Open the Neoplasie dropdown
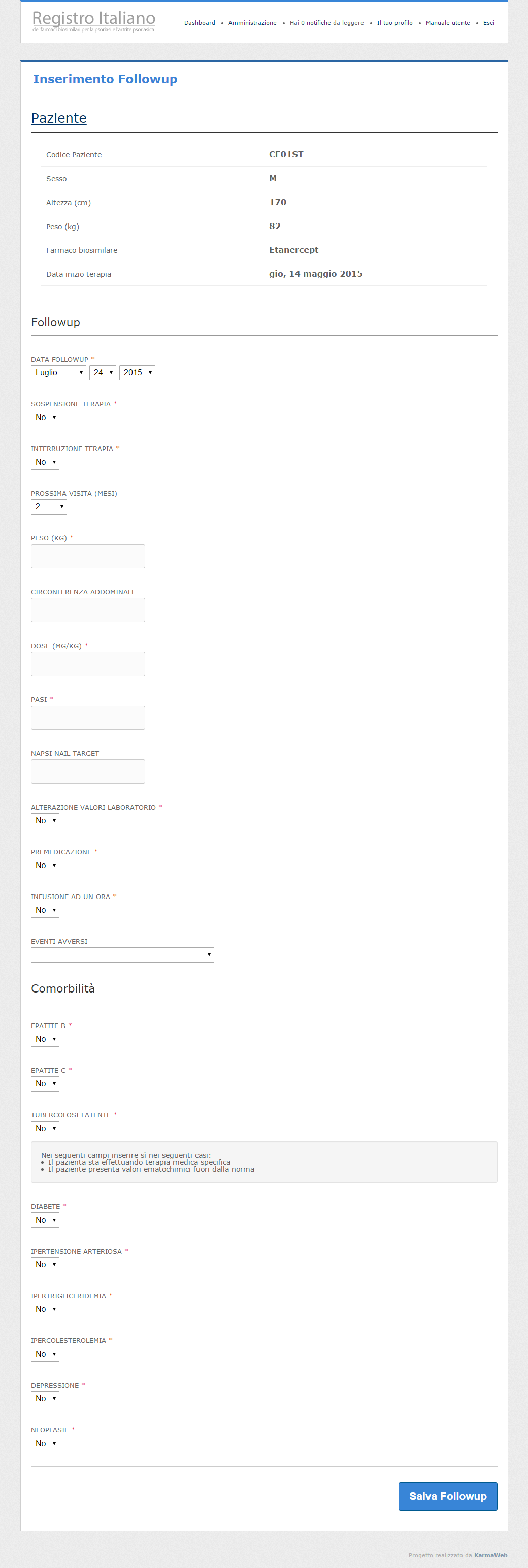 pyautogui.click(x=45, y=1444)
